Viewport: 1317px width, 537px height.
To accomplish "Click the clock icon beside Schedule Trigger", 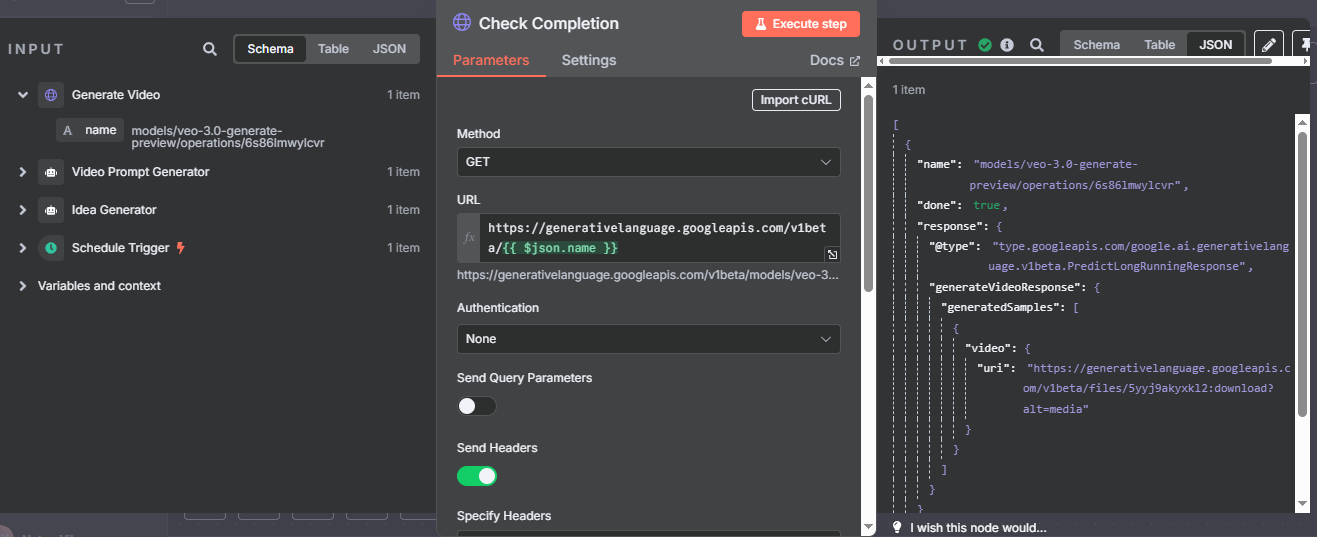I will coord(51,248).
